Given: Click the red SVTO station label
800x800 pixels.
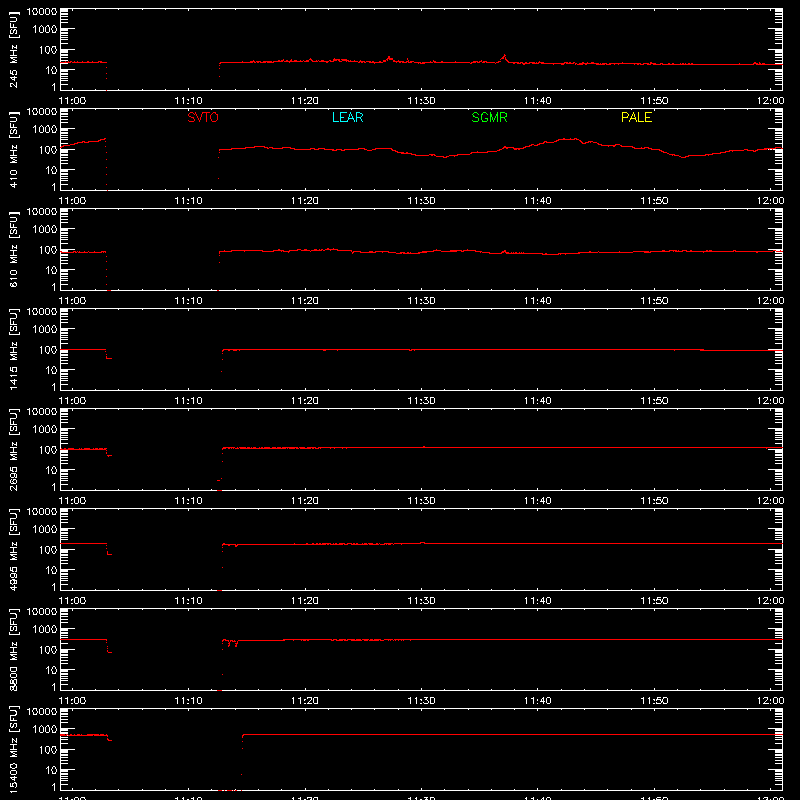Looking at the screenshot, I should pyautogui.click(x=203, y=117).
